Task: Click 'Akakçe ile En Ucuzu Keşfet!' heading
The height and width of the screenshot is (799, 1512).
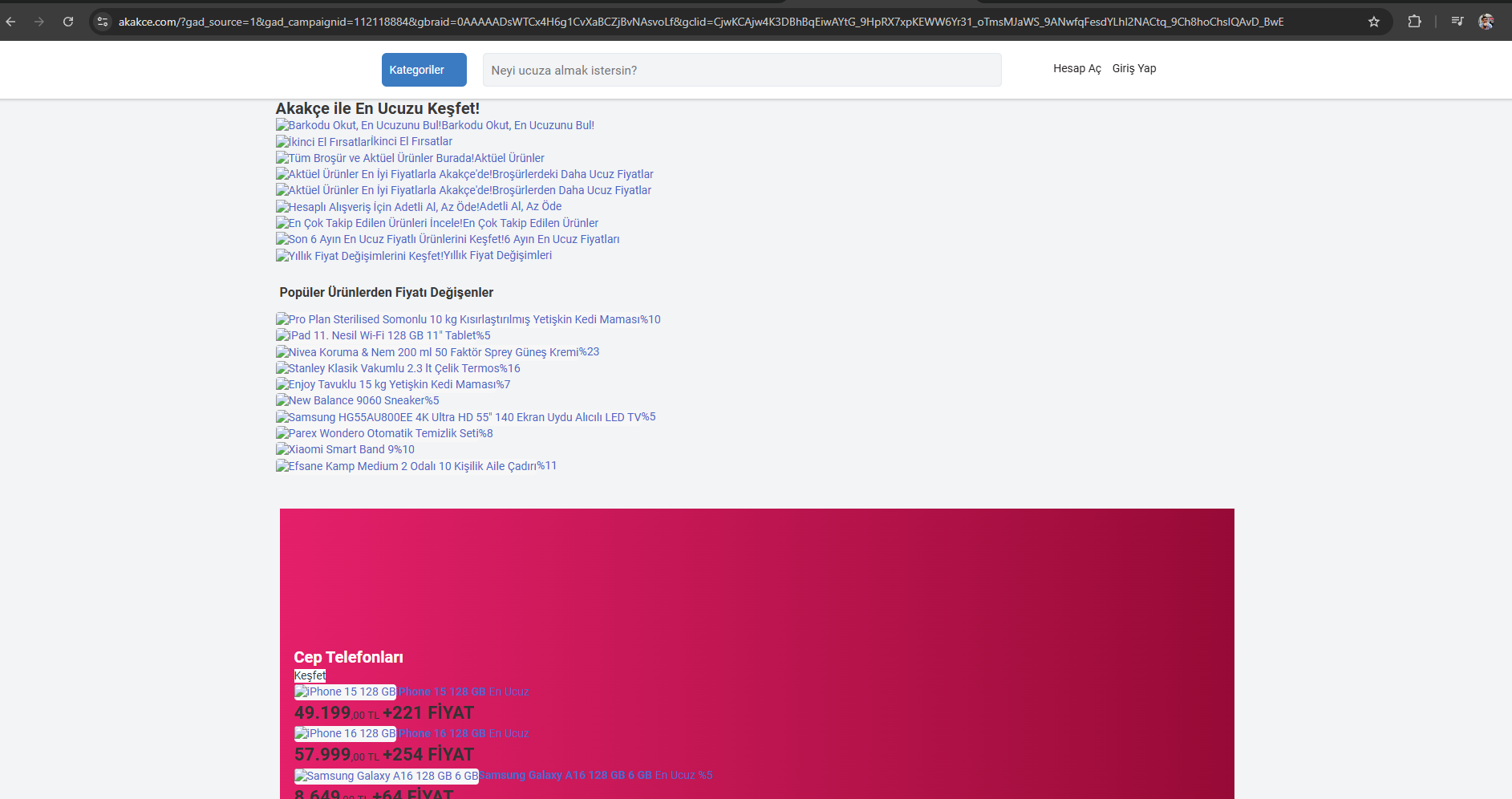Action: tap(378, 108)
